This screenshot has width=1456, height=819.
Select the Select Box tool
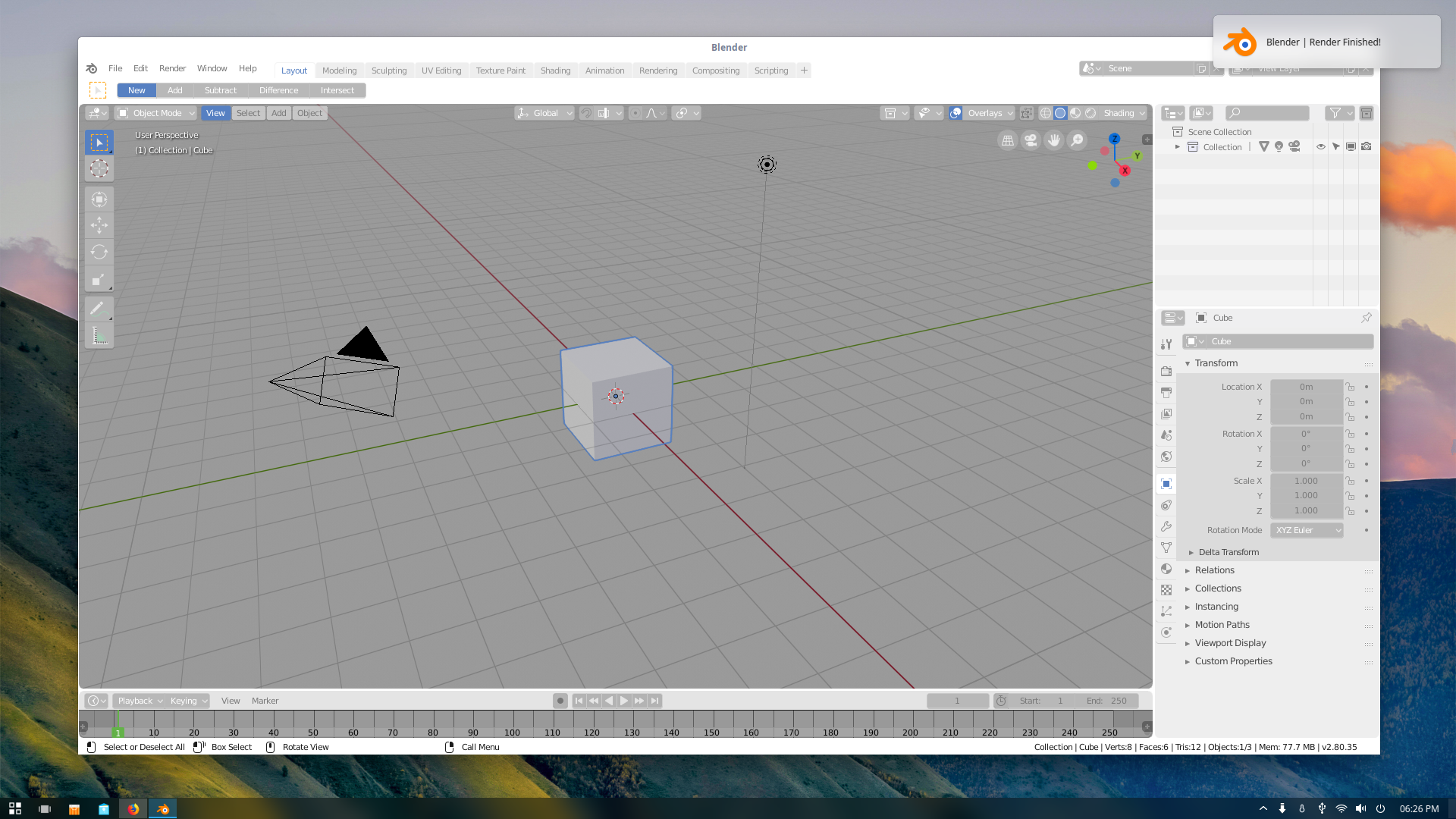coord(99,143)
